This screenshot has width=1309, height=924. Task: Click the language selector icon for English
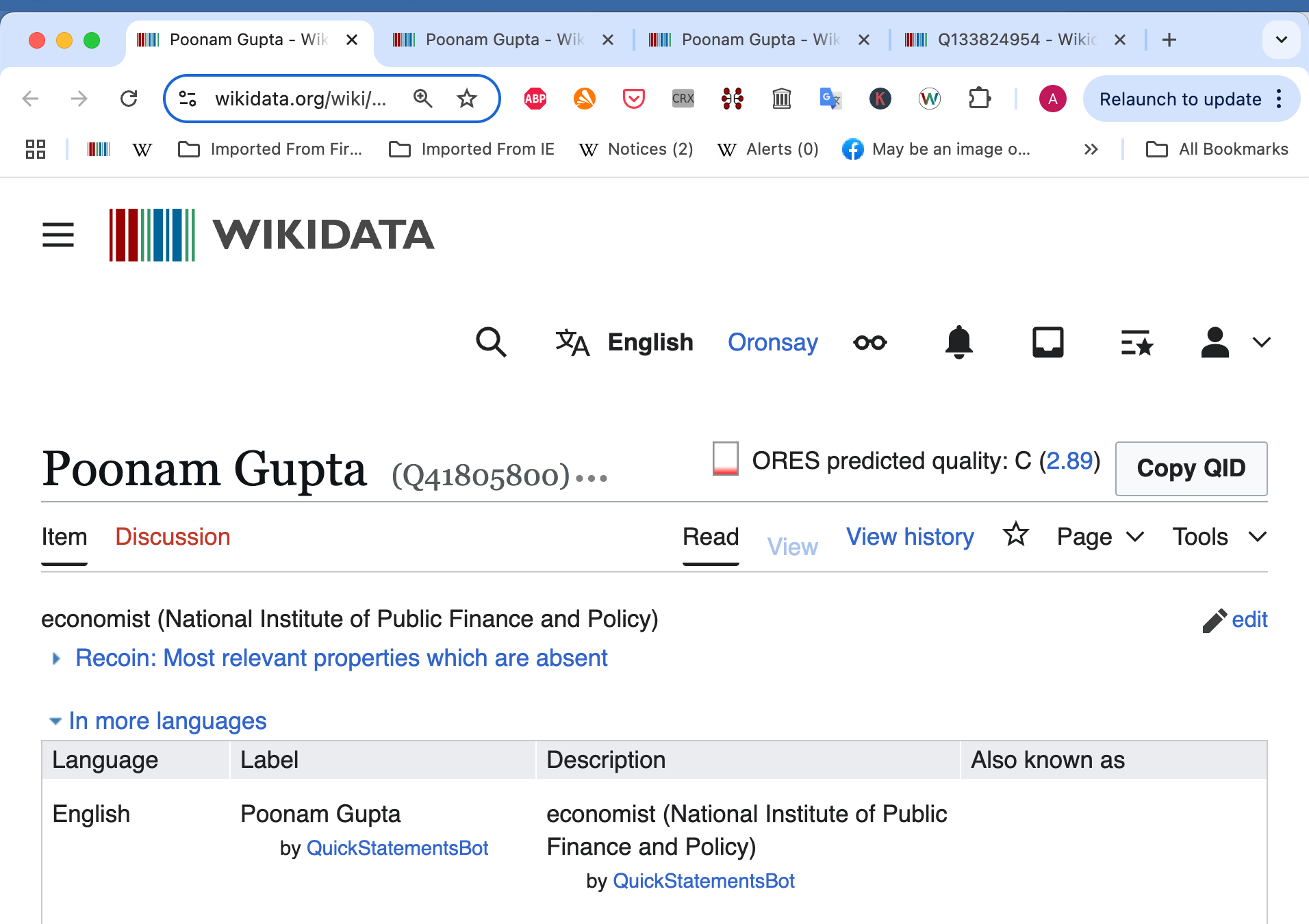pyautogui.click(x=572, y=342)
